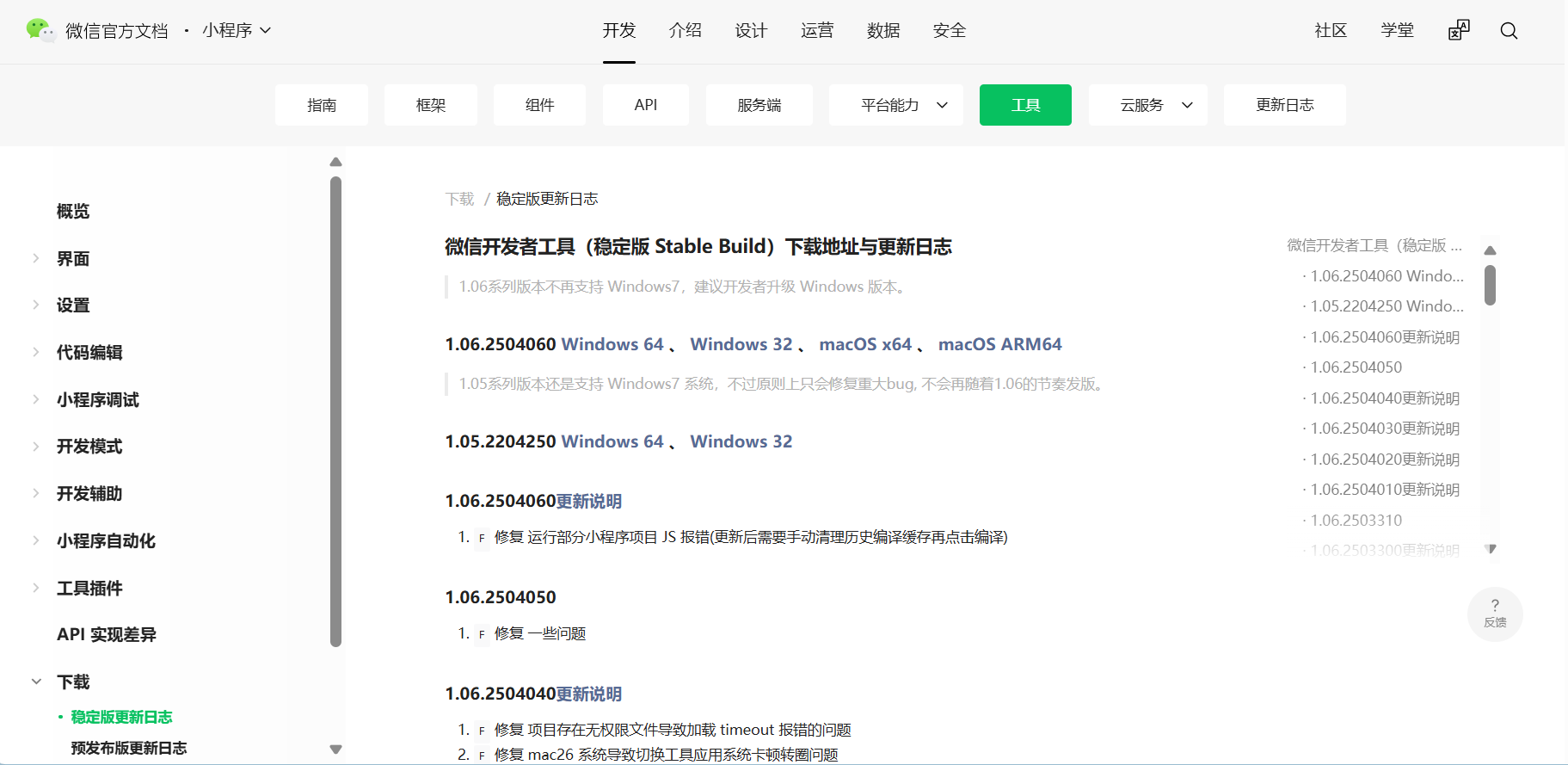
Task: Click the table-of-contents up arrow
Action: (1491, 250)
